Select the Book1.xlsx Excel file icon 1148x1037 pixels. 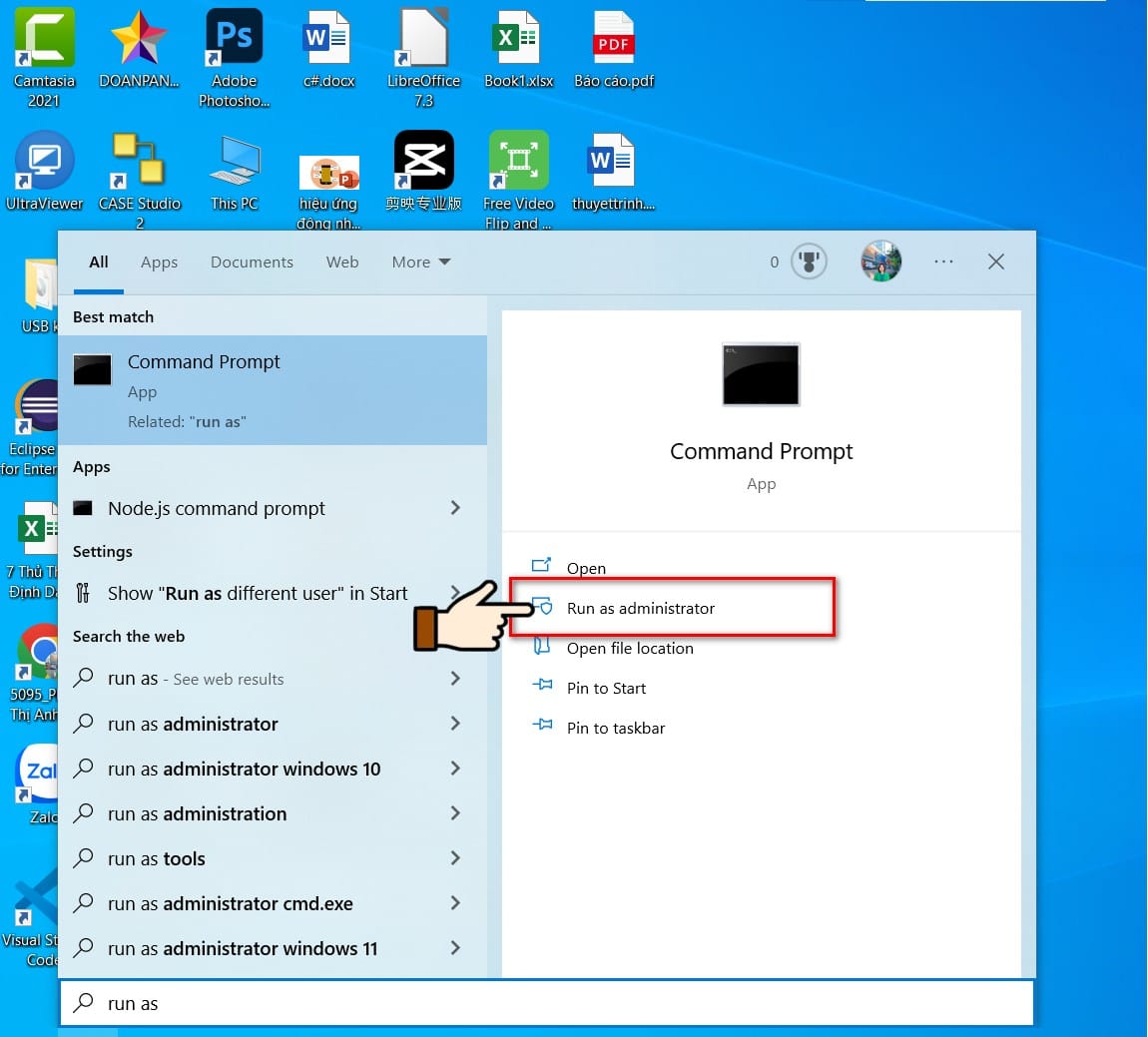pyautogui.click(x=518, y=48)
